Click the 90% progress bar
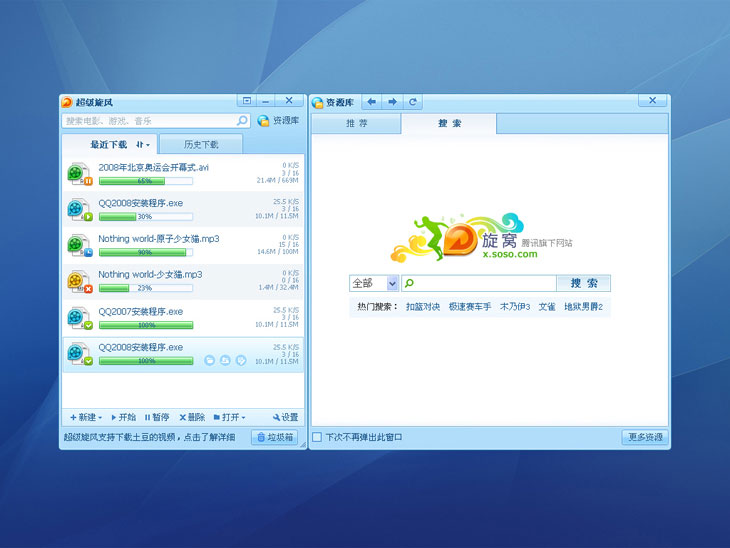This screenshot has height=548, width=730. point(146,252)
